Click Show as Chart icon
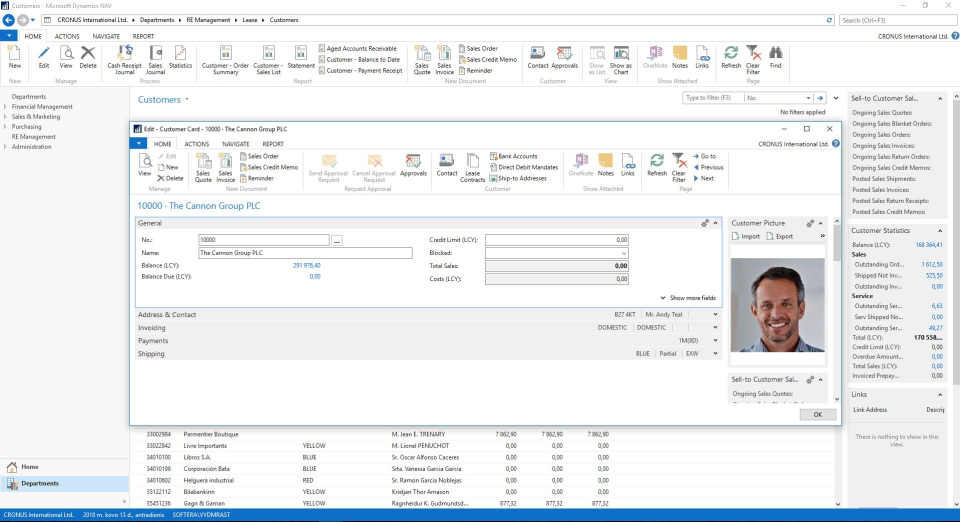The width and height of the screenshot is (960, 522). tap(620, 60)
